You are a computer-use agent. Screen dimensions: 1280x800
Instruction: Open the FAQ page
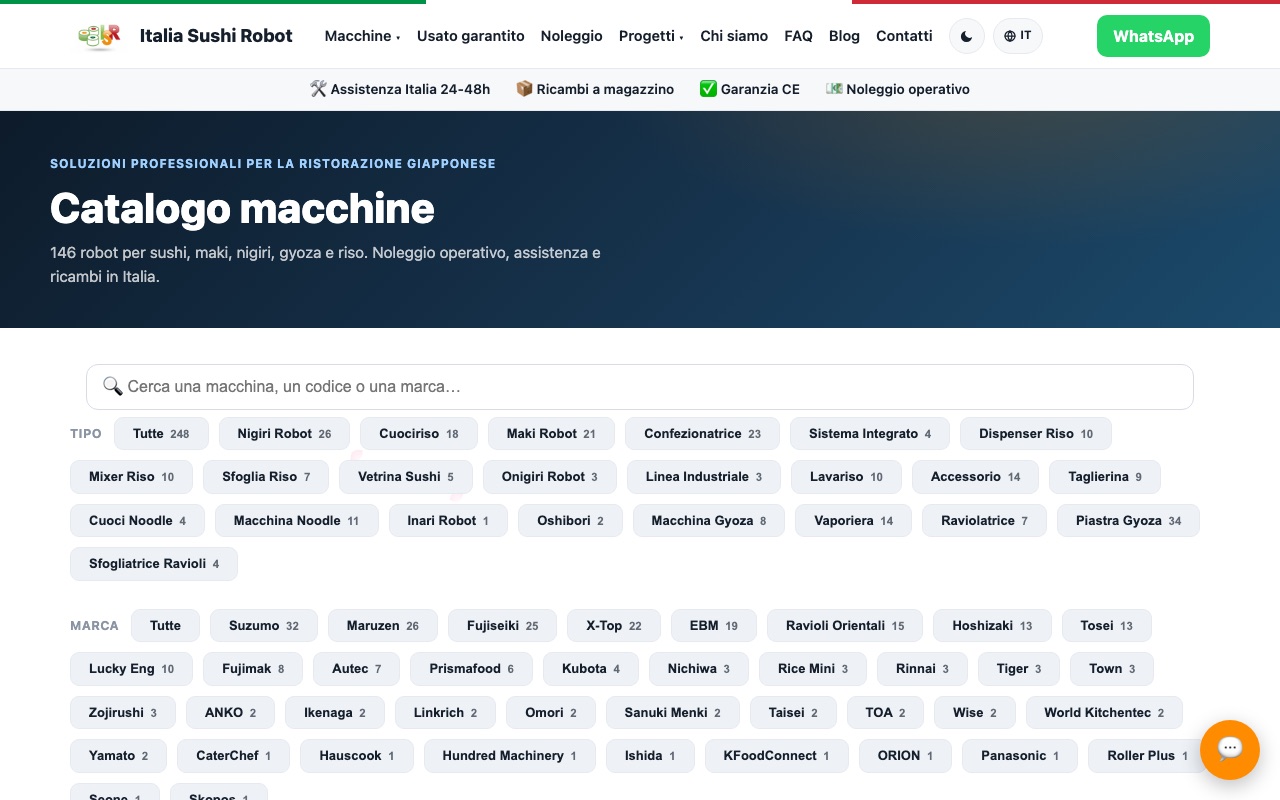pyautogui.click(x=798, y=36)
